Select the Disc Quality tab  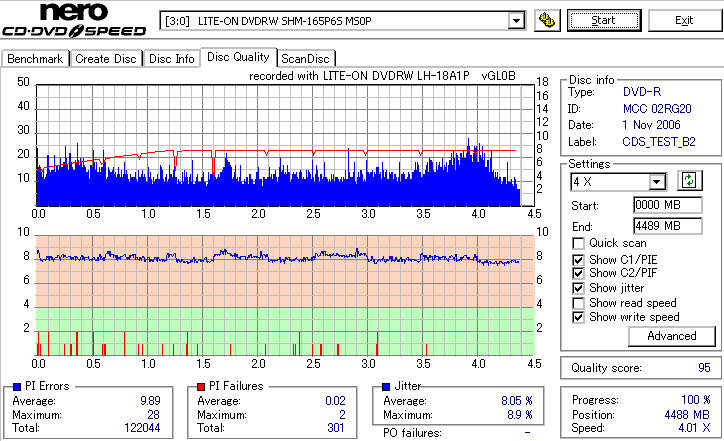pos(238,57)
